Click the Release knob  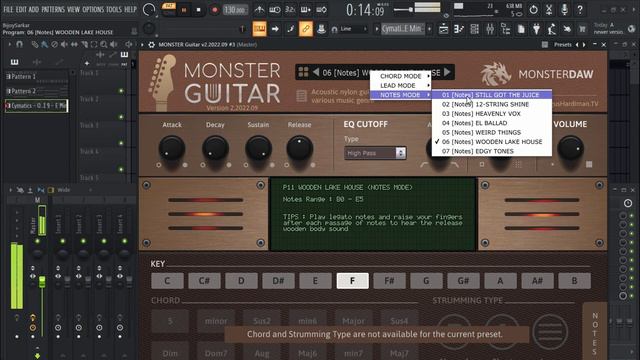pyautogui.click(x=300, y=148)
